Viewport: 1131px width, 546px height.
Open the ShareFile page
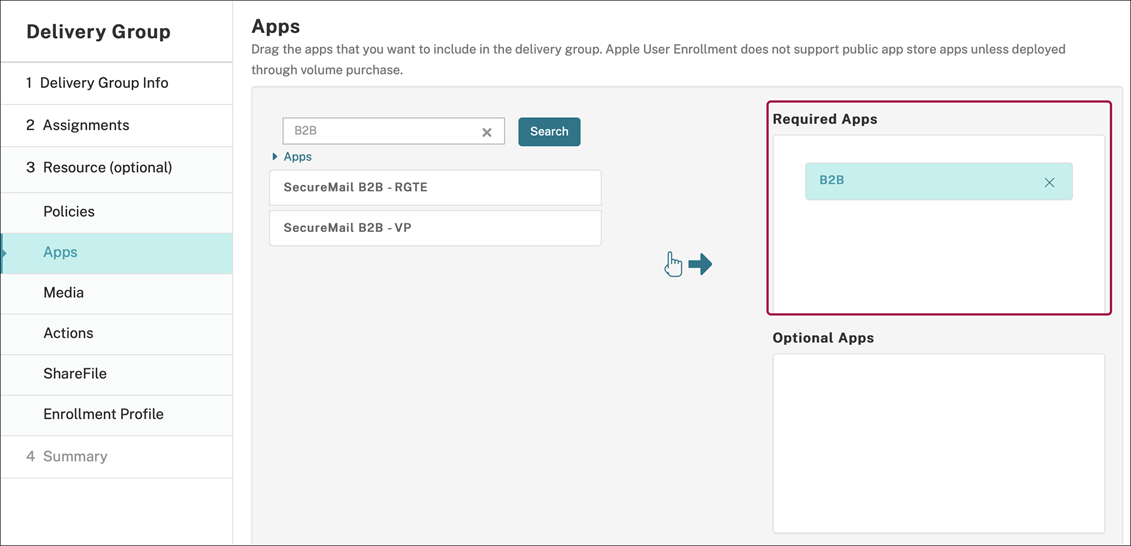click(x=75, y=374)
